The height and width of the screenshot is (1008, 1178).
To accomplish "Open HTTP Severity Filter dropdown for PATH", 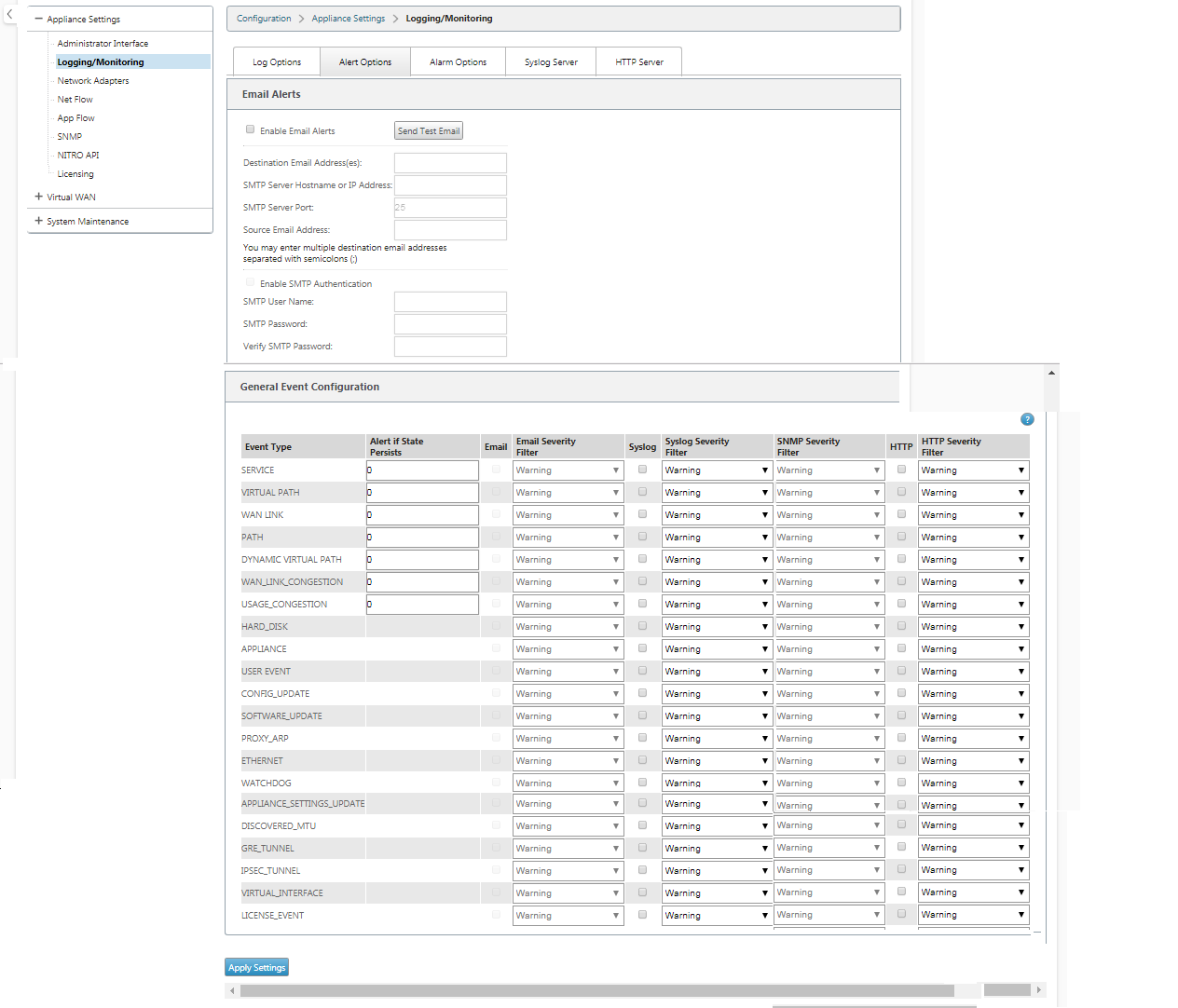I will click(973, 538).
